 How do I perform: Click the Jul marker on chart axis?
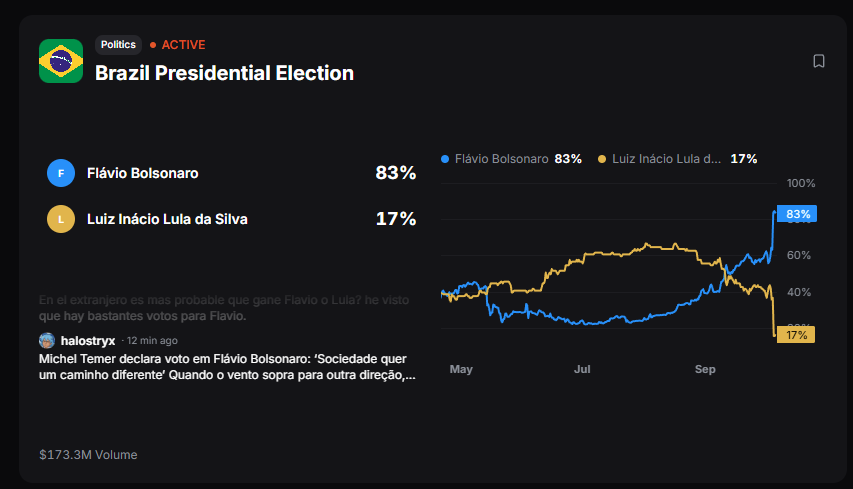(582, 369)
